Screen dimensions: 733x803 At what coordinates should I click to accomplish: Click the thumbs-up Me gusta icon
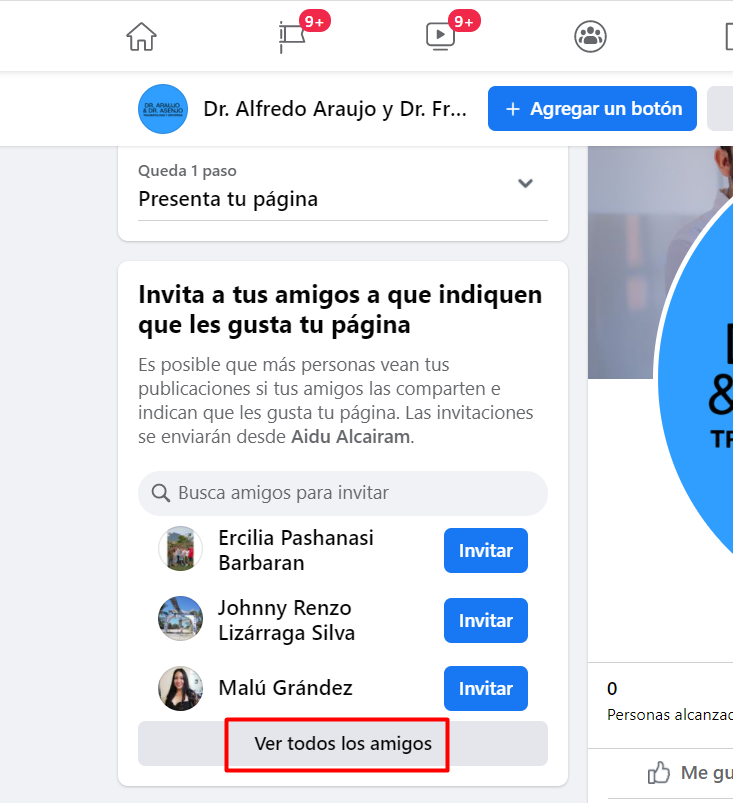tap(659, 772)
